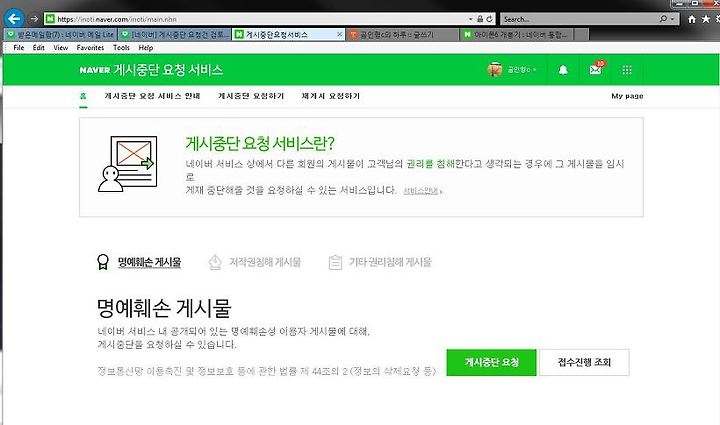Image resolution: width=720 pixels, height=425 pixels.
Task: Click the document illustration in banner
Action: click(128, 164)
